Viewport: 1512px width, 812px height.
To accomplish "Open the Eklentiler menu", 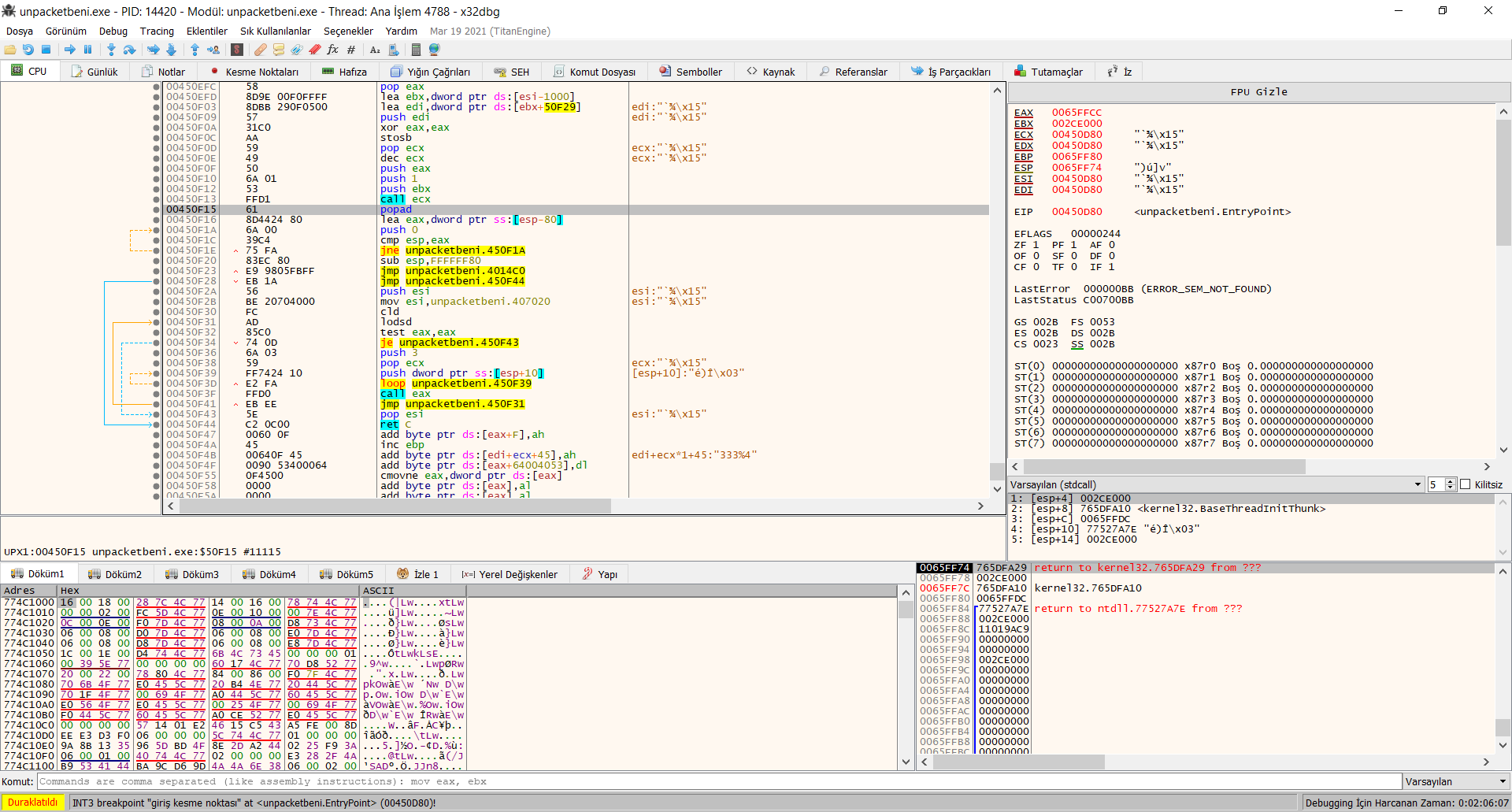I will click(x=206, y=31).
